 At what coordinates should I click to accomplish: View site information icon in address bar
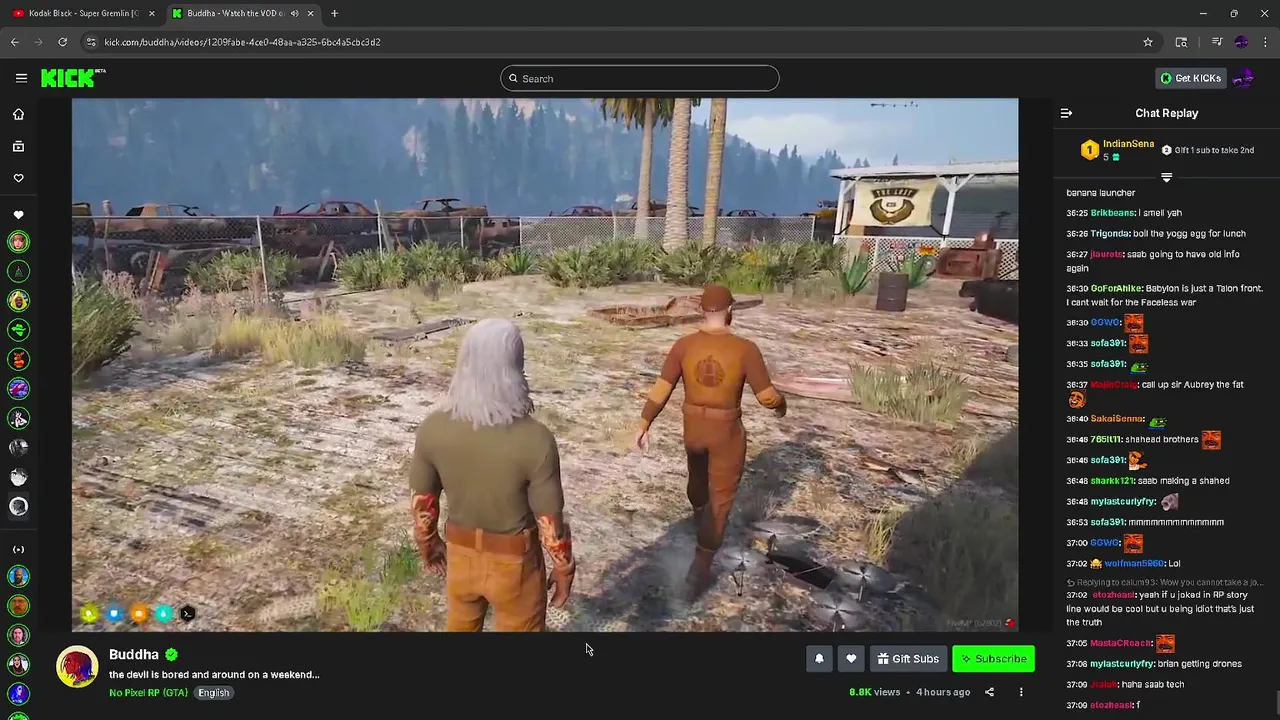pos(91,42)
